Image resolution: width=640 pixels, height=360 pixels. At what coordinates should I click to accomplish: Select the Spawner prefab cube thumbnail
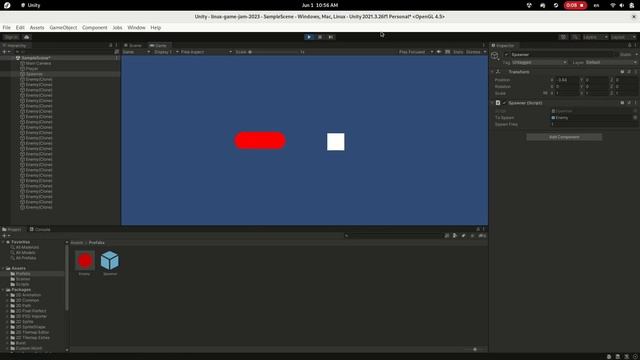(x=110, y=260)
